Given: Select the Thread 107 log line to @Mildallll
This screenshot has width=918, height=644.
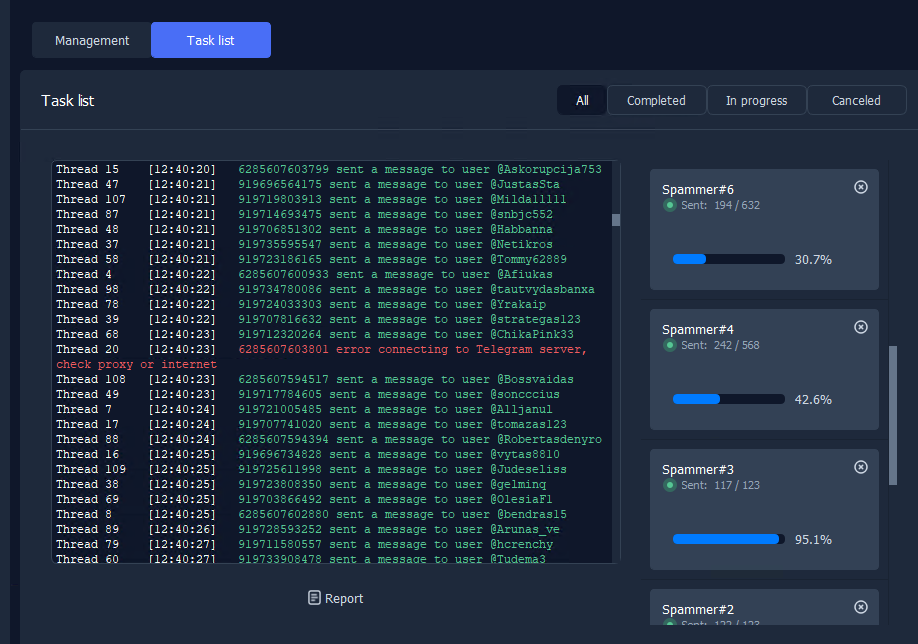Looking at the screenshot, I should click(311, 199).
